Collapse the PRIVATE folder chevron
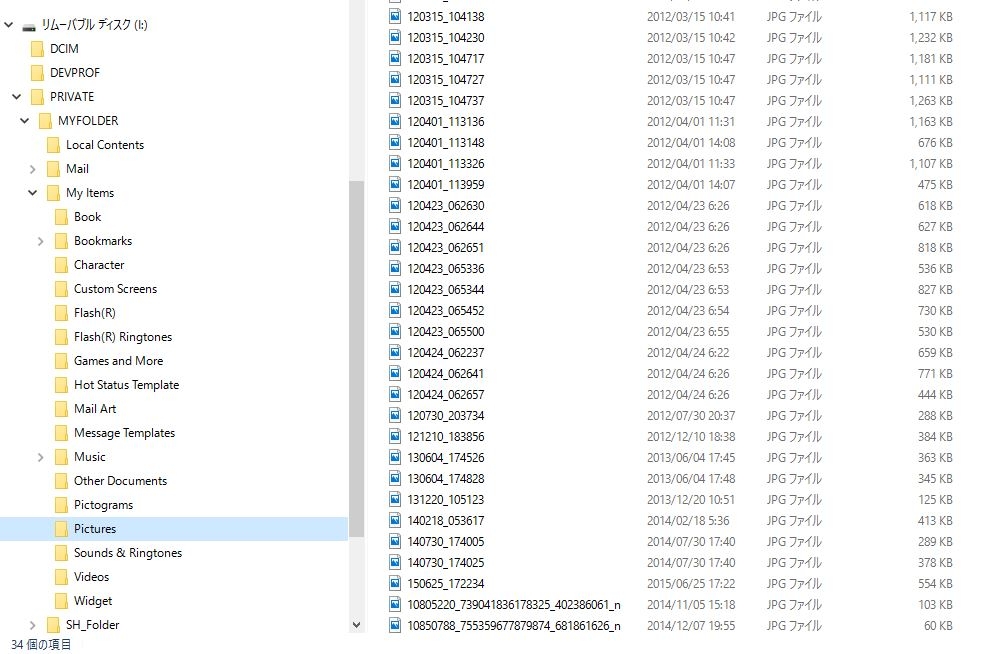 17,97
